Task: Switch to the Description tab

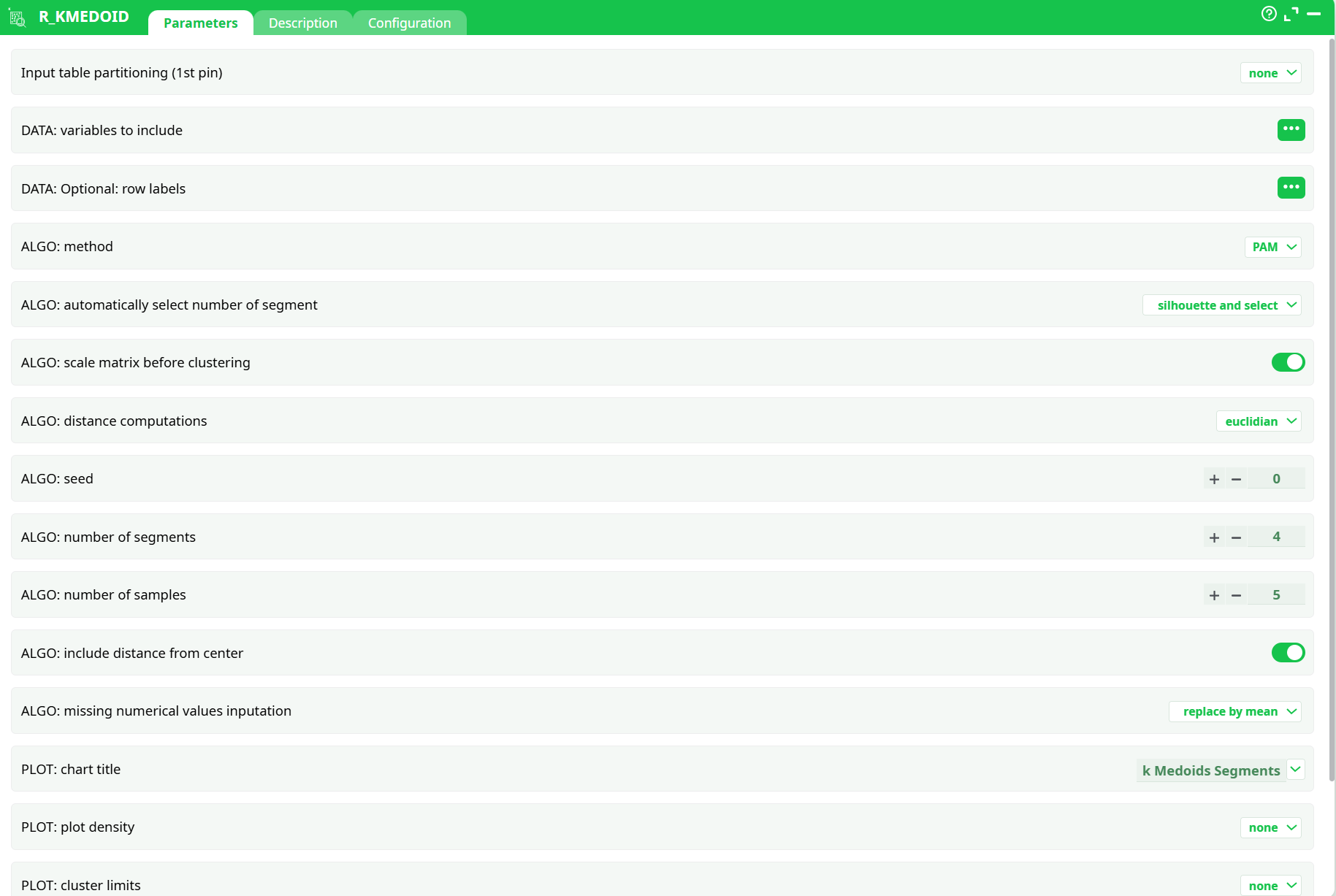Action: (x=302, y=23)
